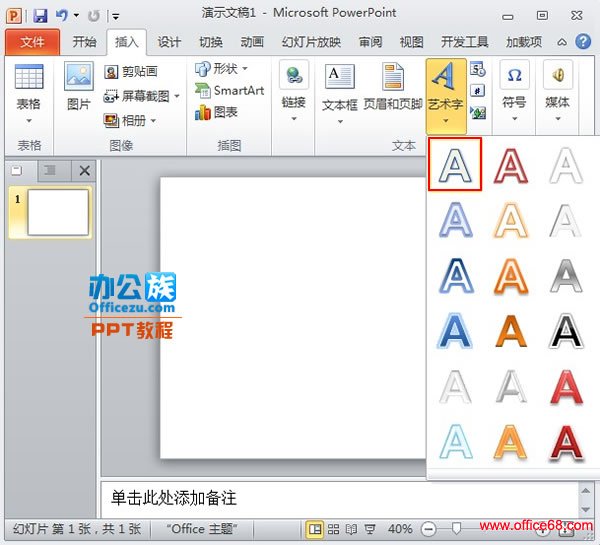Screen dimensions: 600x545
Task: Choose the light blue beveled WordArt style in second row
Action: 455,220
